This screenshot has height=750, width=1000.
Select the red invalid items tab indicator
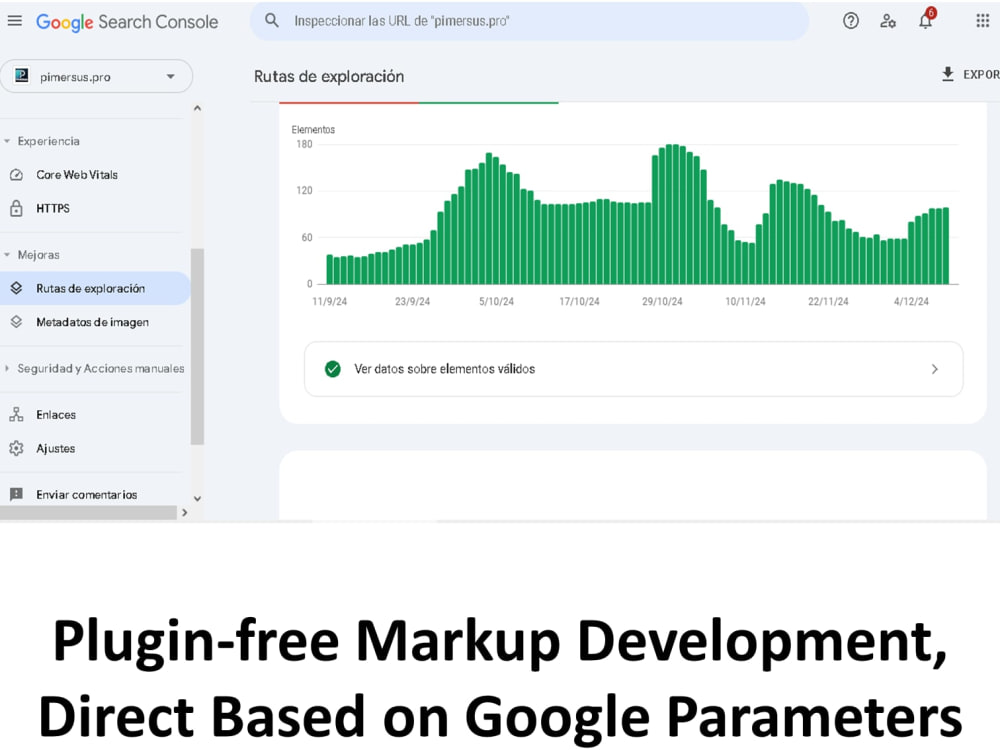[x=349, y=102]
